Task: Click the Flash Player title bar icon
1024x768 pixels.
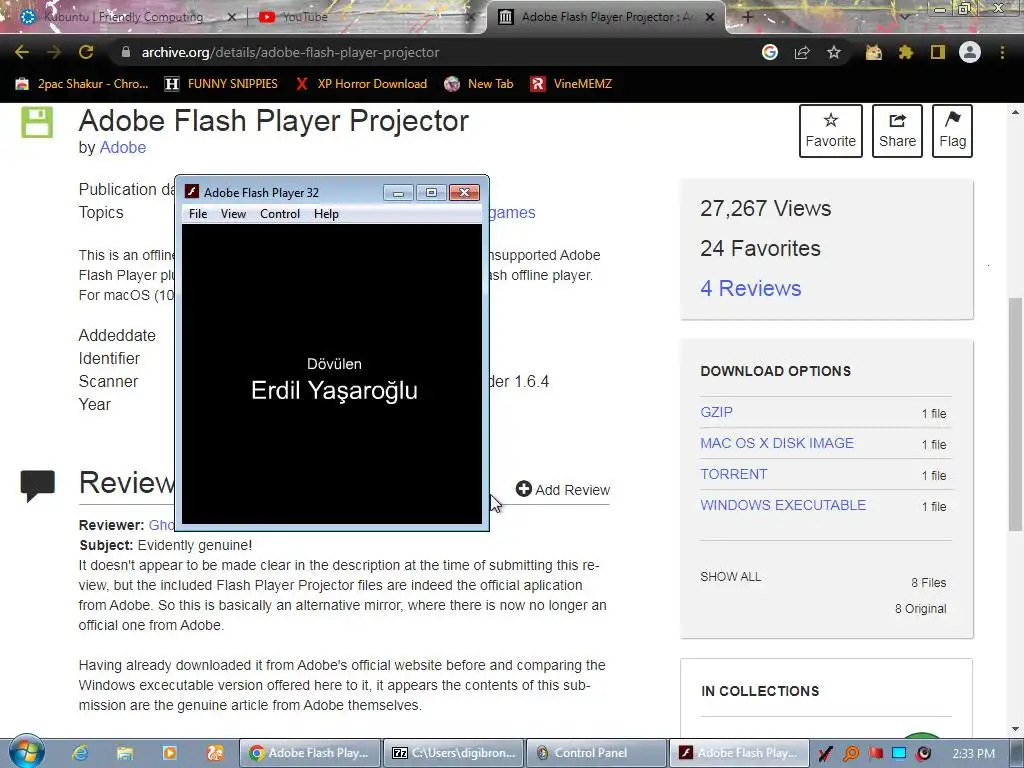Action: coord(191,191)
